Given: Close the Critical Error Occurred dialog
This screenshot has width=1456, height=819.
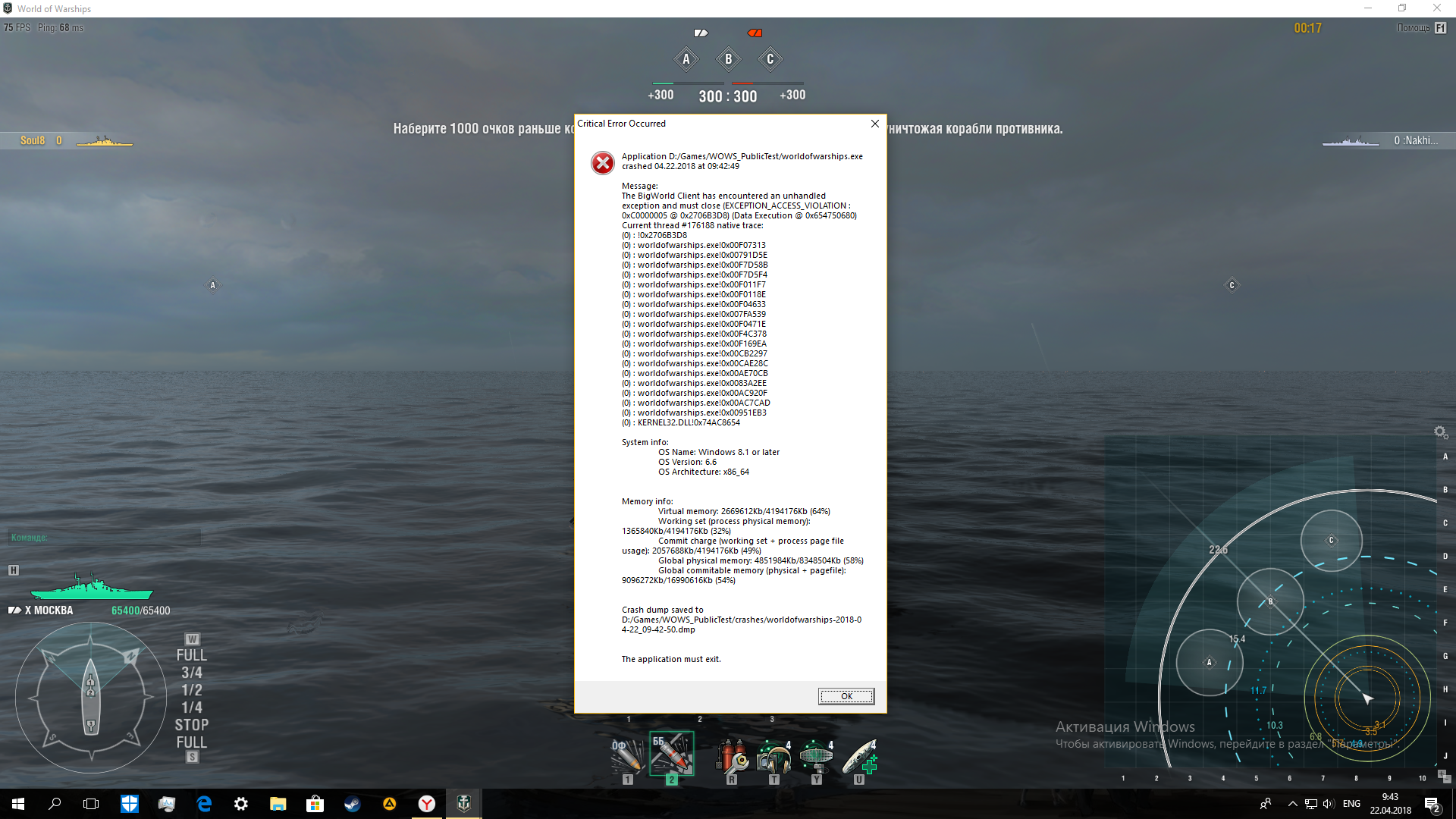Looking at the screenshot, I should tap(874, 124).
